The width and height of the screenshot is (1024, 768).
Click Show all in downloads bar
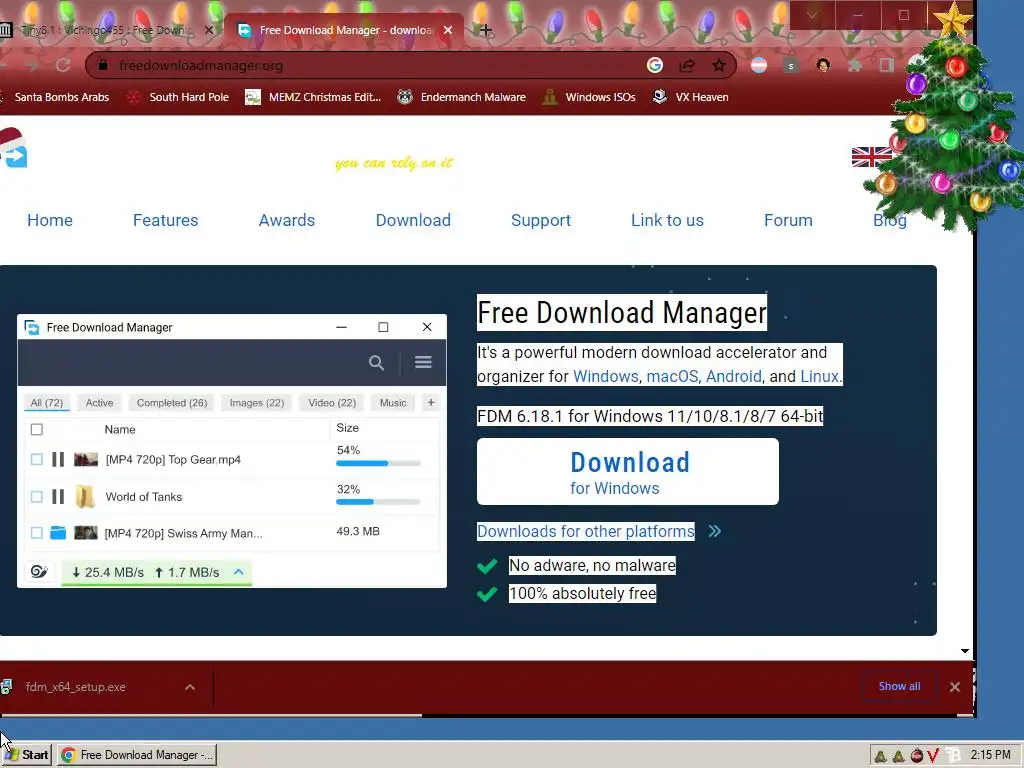point(899,686)
